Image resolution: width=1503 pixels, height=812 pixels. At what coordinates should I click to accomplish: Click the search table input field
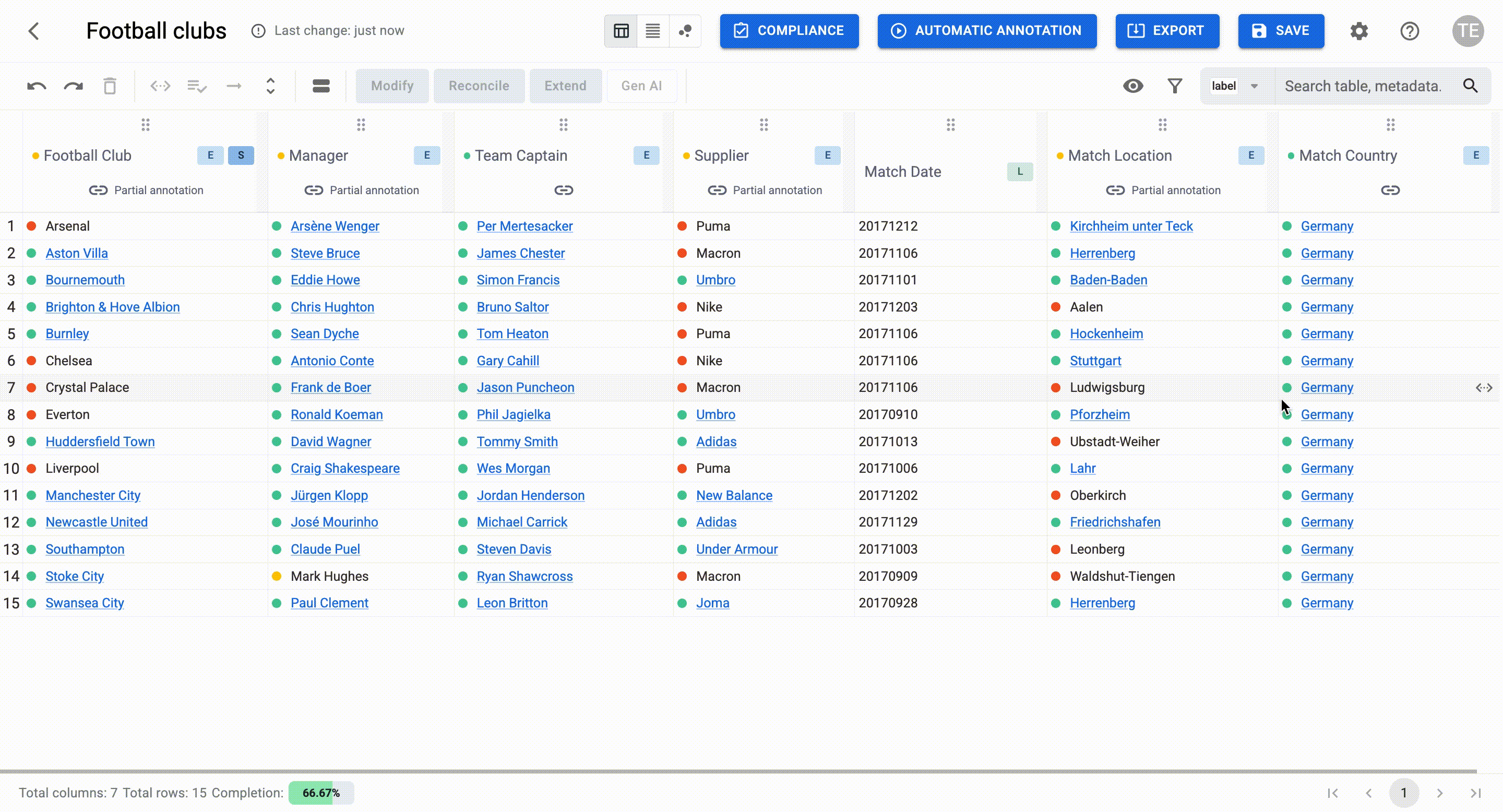pos(1364,86)
